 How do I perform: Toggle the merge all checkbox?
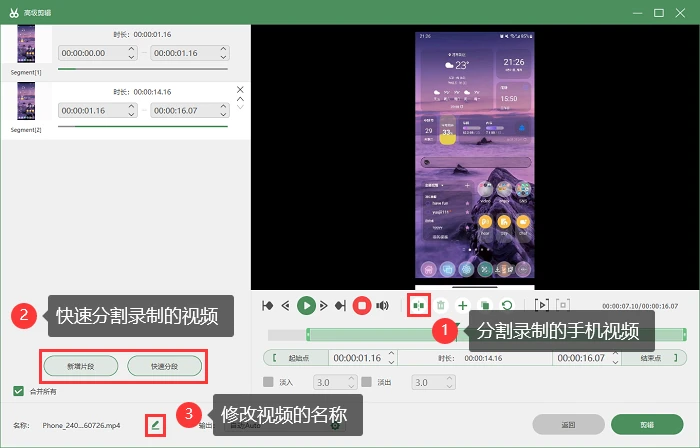click(18, 391)
